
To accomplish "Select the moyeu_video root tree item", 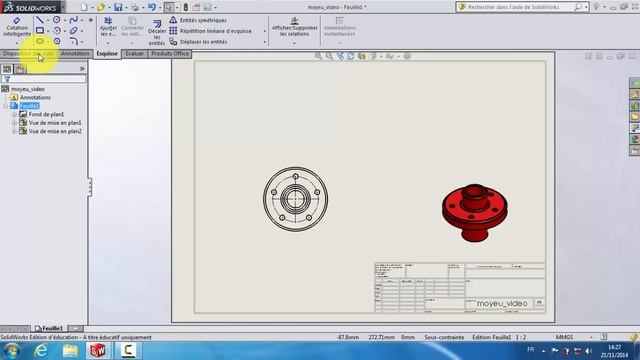I will [23, 89].
